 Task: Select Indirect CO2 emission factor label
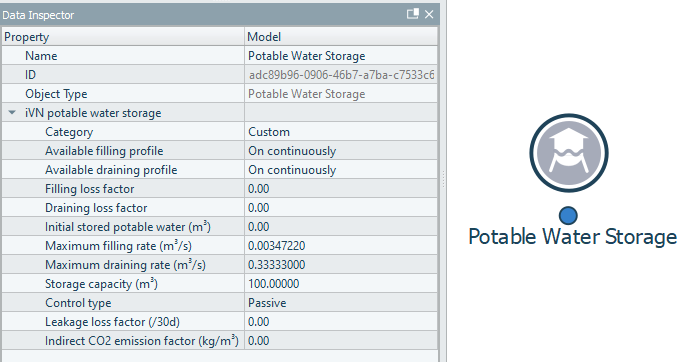(x=142, y=341)
